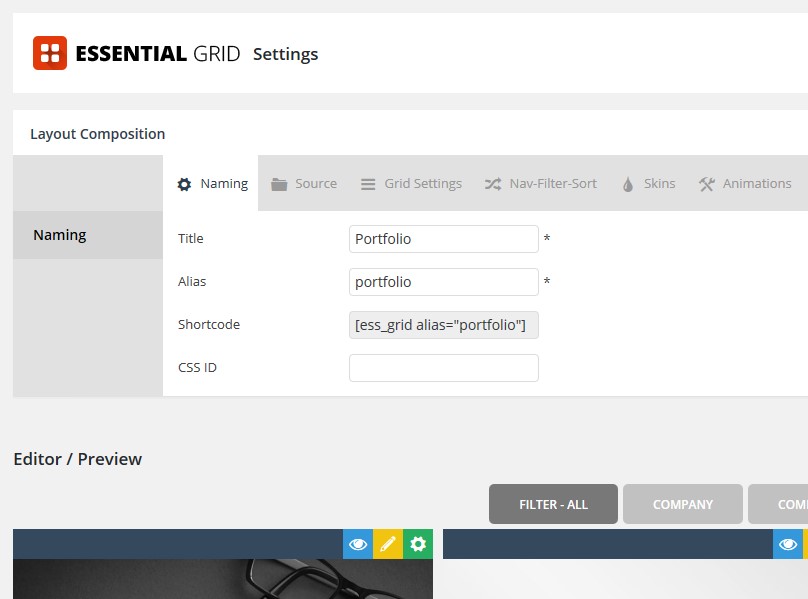The width and height of the screenshot is (808, 599).
Task: Click the shuffle icon beside Nav-Filter-Sort
Action: (493, 184)
